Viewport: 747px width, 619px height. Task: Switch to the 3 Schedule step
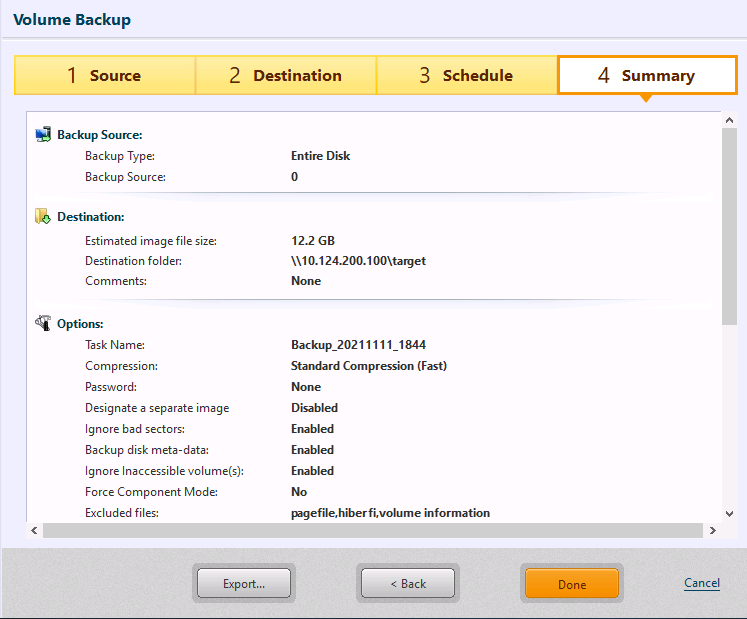coord(466,76)
